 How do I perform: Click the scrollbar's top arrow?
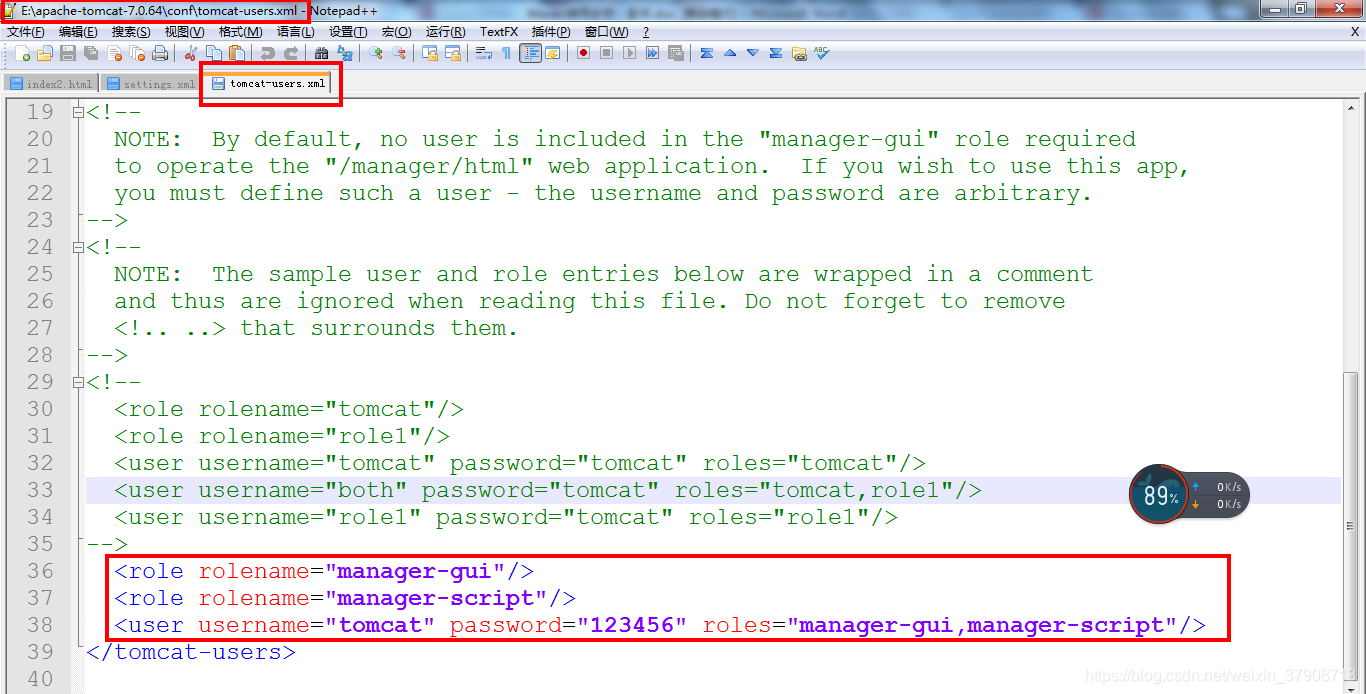[x=1352, y=108]
